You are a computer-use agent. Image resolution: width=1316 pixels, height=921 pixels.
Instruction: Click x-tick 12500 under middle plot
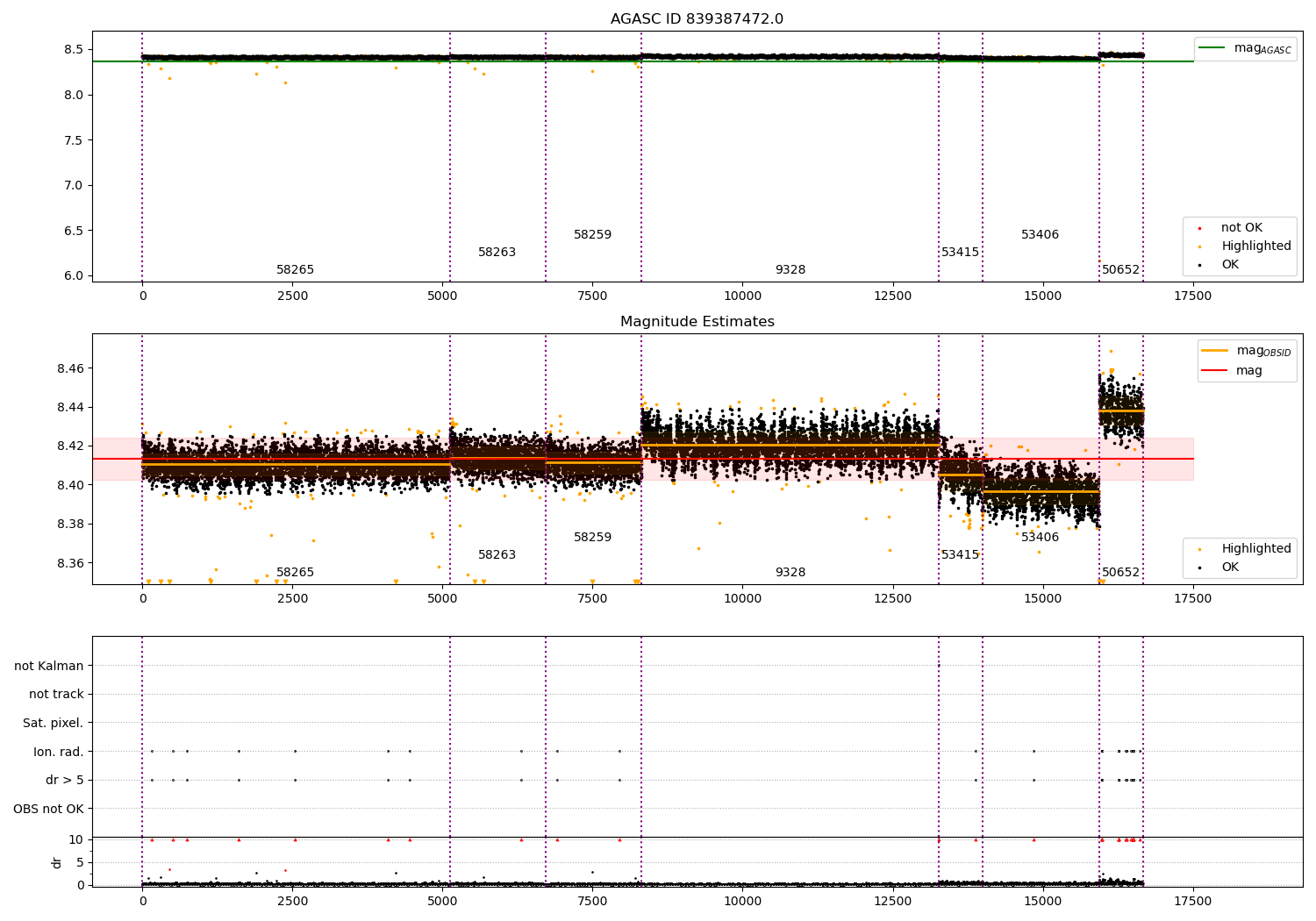click(892, 599)
